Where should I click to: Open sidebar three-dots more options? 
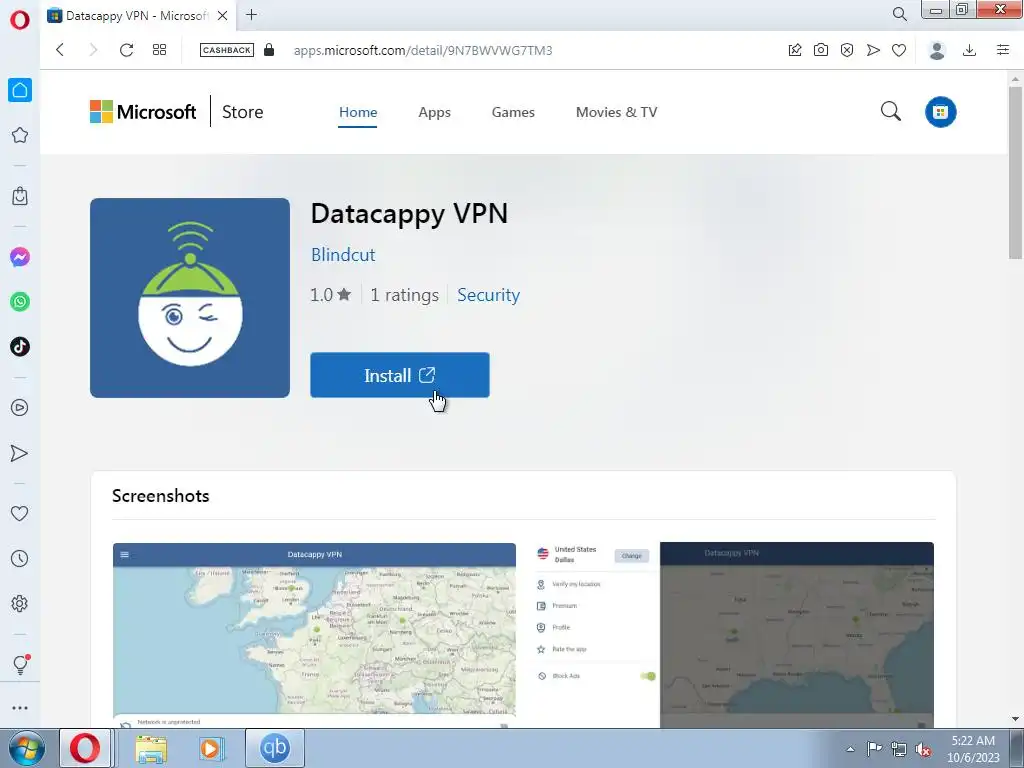(20, 708)
